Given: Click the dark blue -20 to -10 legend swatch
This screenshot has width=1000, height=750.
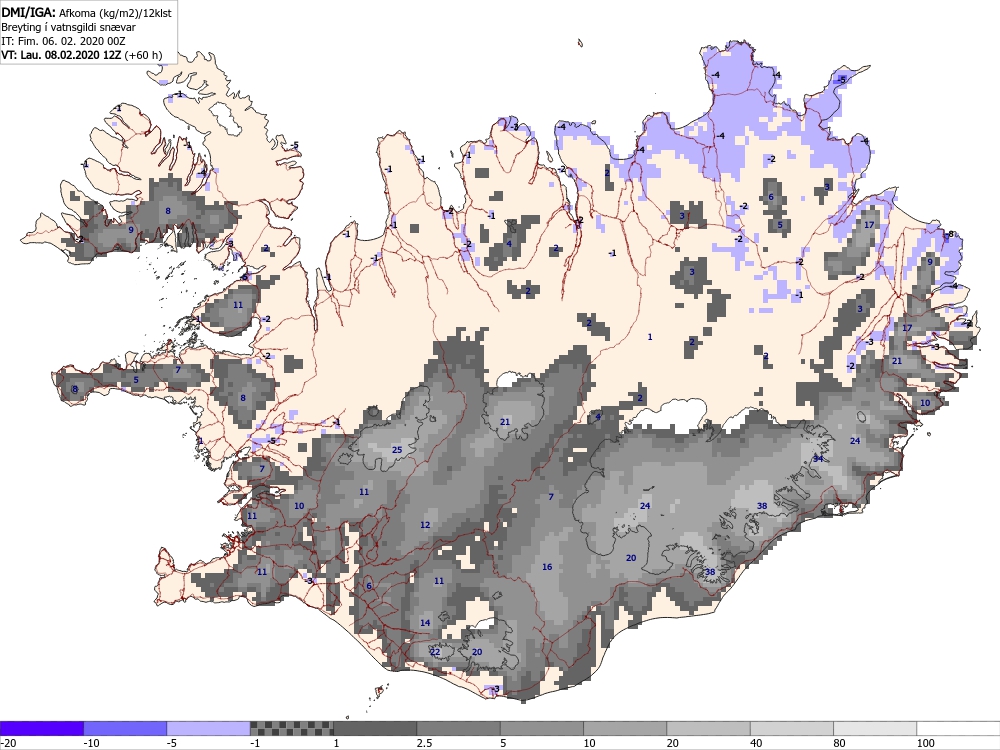Looking at the screenshot, I should click(x=41, y=728).
